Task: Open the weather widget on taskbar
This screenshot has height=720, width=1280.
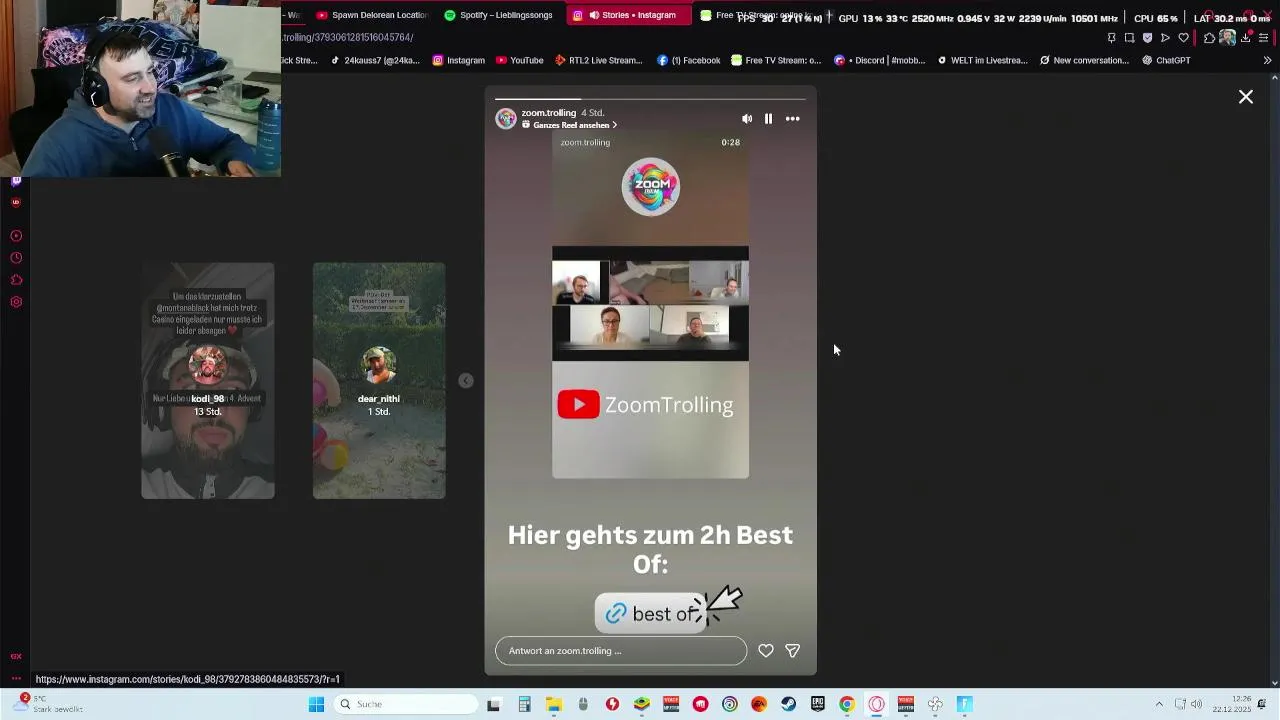Action: pos(48,704)
